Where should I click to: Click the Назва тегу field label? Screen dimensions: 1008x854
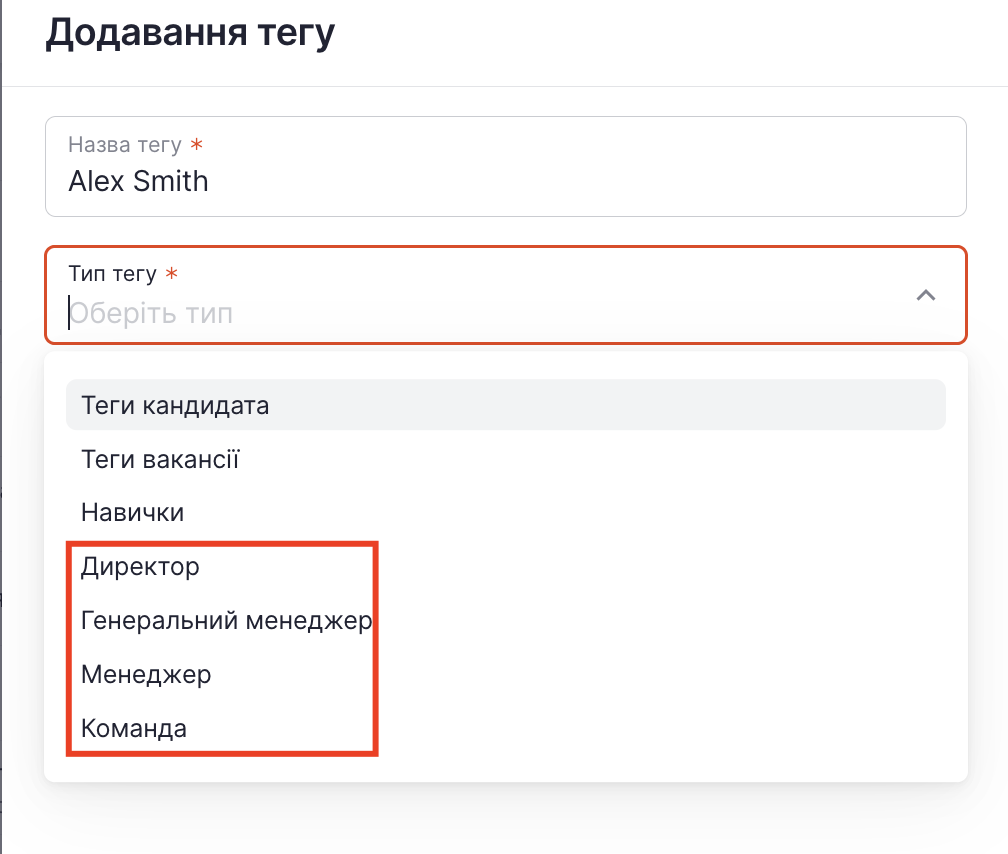coord(125,145)
